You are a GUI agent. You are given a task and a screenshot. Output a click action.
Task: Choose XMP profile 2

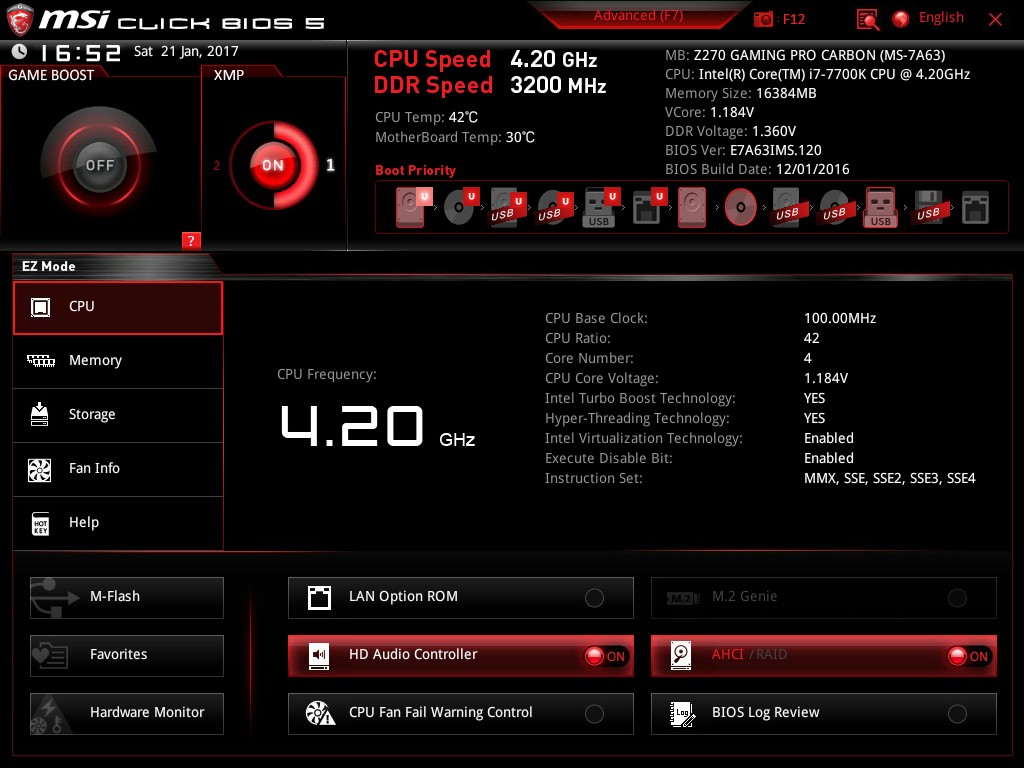click(217, 165)
